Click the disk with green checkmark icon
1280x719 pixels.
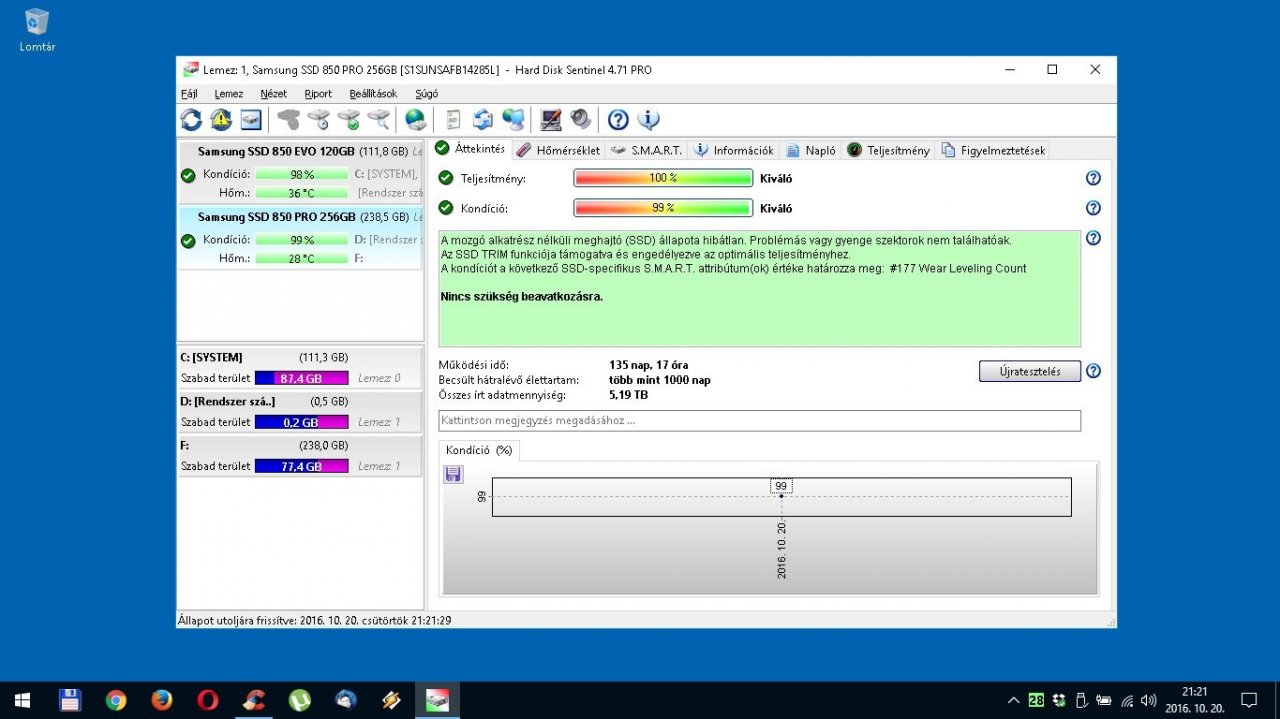tap(349, 120)
